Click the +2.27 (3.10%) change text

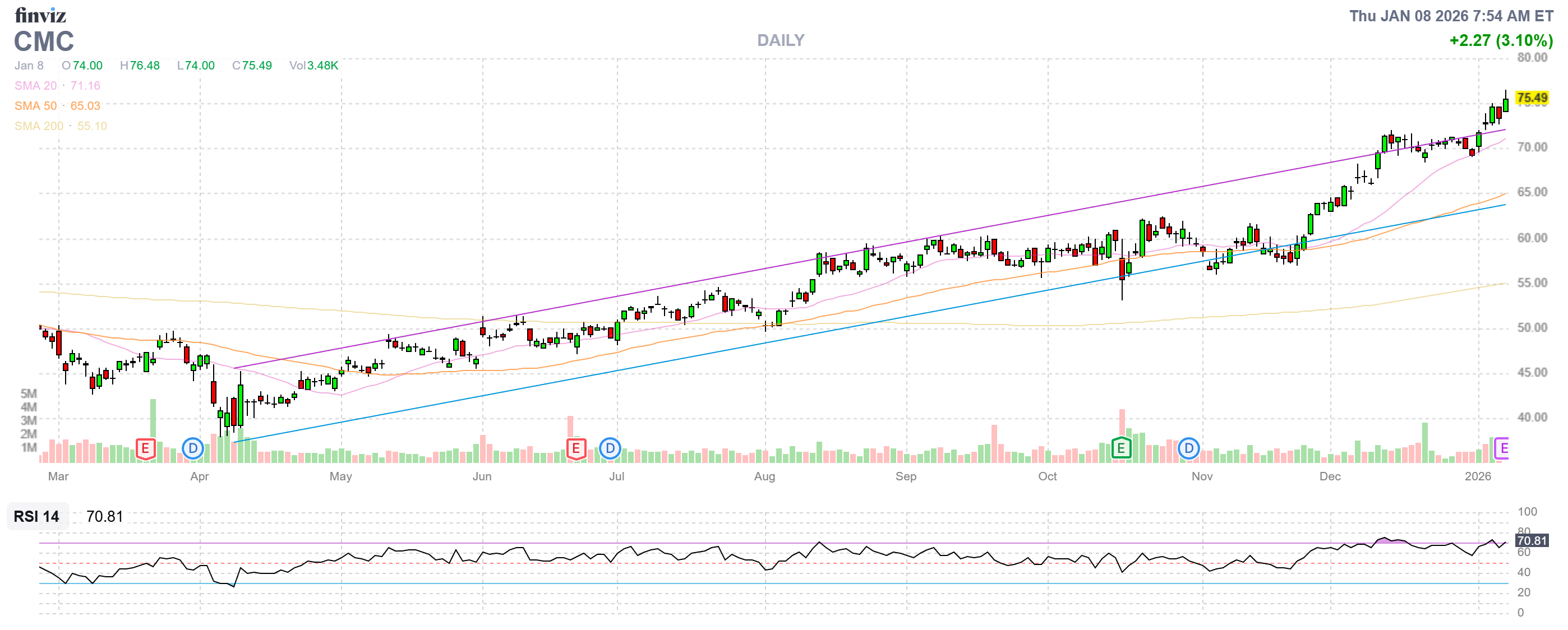[x=1501, y=41]
